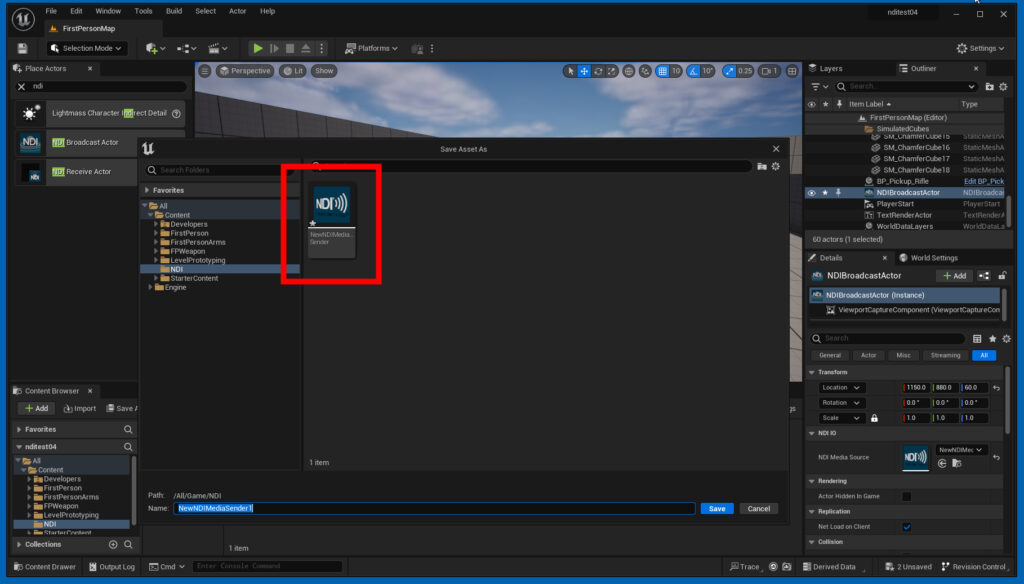Select the Move tool in viewport toolbar
The width and height of the screenshot is (1024, 584).
click(586, 70)
